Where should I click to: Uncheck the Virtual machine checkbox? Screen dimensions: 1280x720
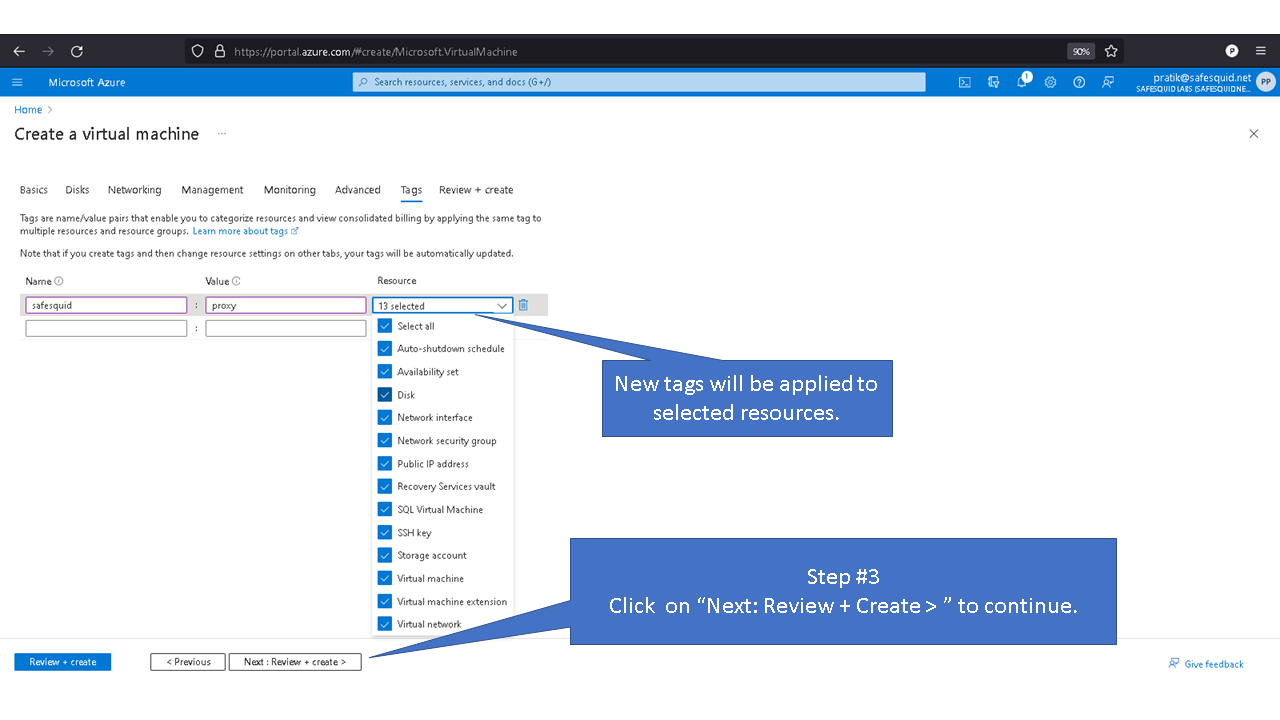[385, 579]
